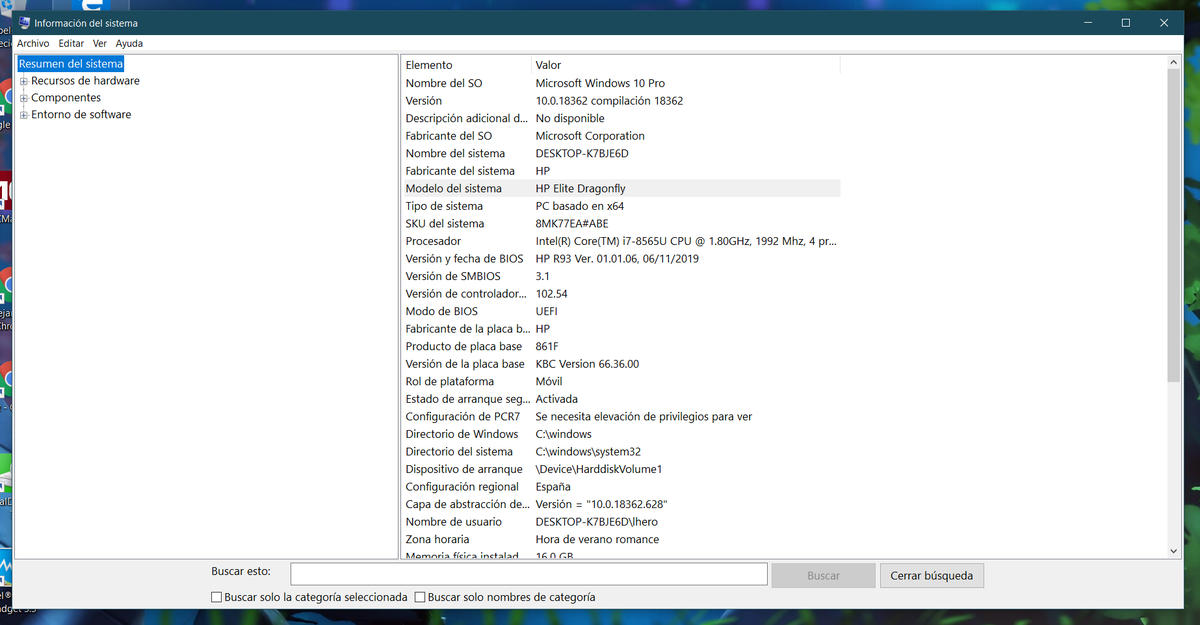Click the scrollbar up arrow
This screenshot has width=1200, height=625.
[x=1172, y=60]
